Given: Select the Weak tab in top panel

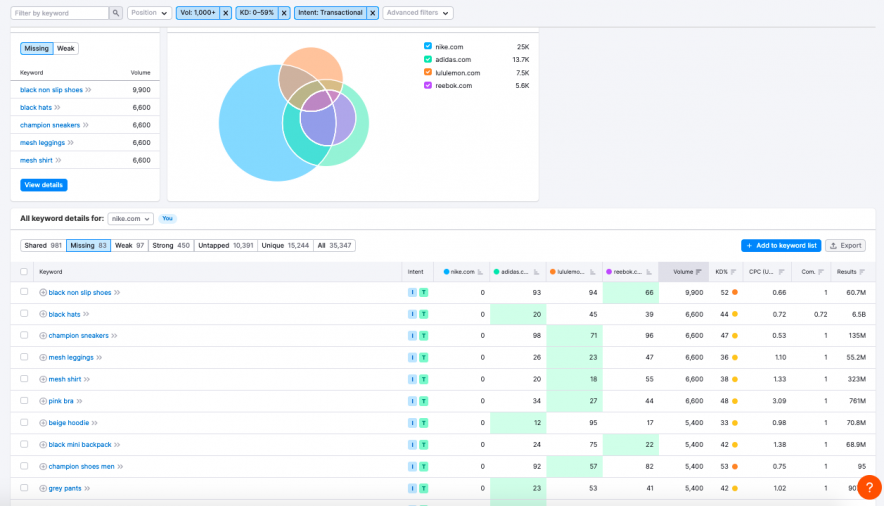Looking at the screenshot, I should (x=65, y=48).
